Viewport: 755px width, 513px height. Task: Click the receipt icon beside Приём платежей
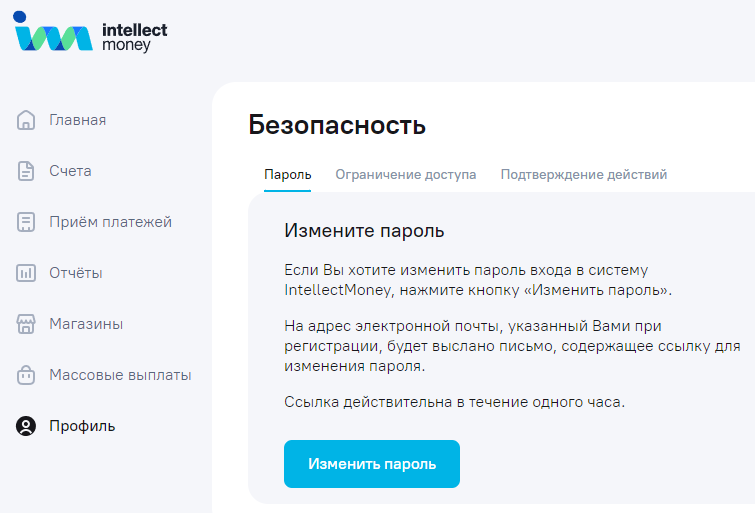click(x=26, y=223)
